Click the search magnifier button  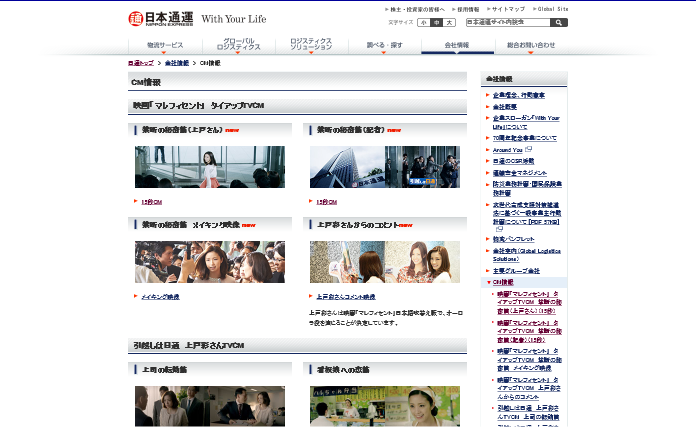559,22
